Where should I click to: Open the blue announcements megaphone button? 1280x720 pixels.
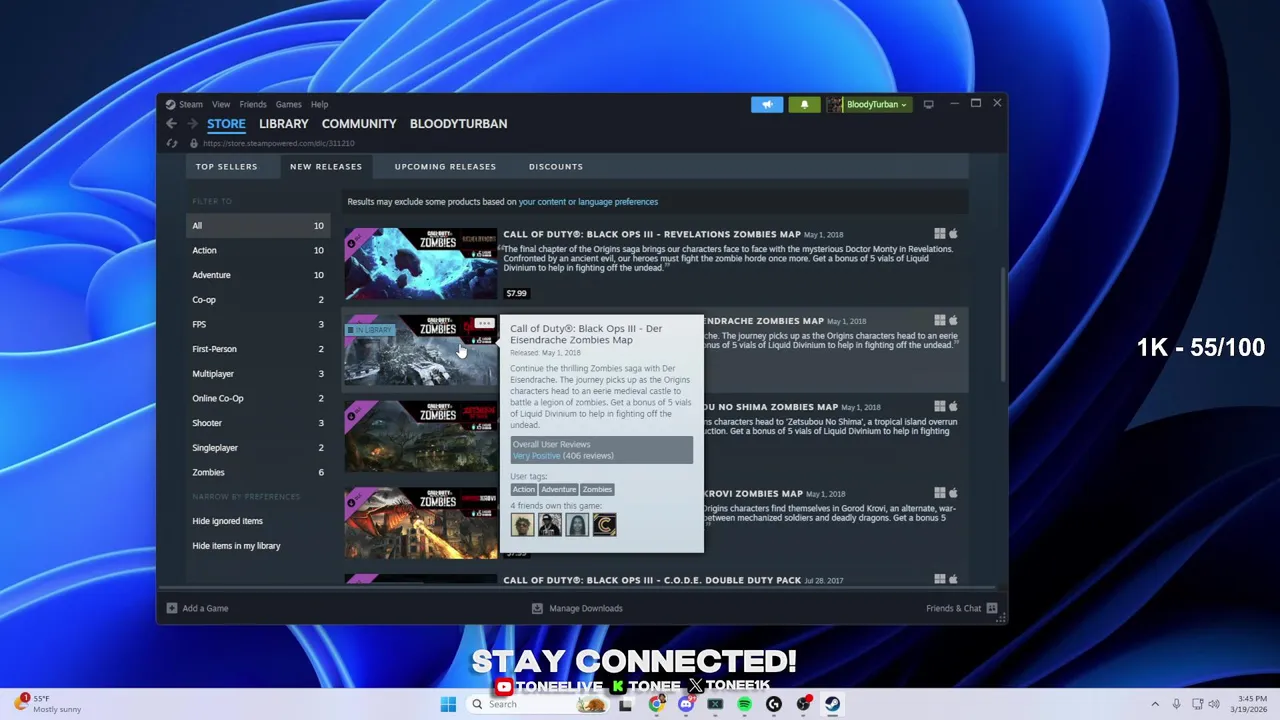coord(767,104)
